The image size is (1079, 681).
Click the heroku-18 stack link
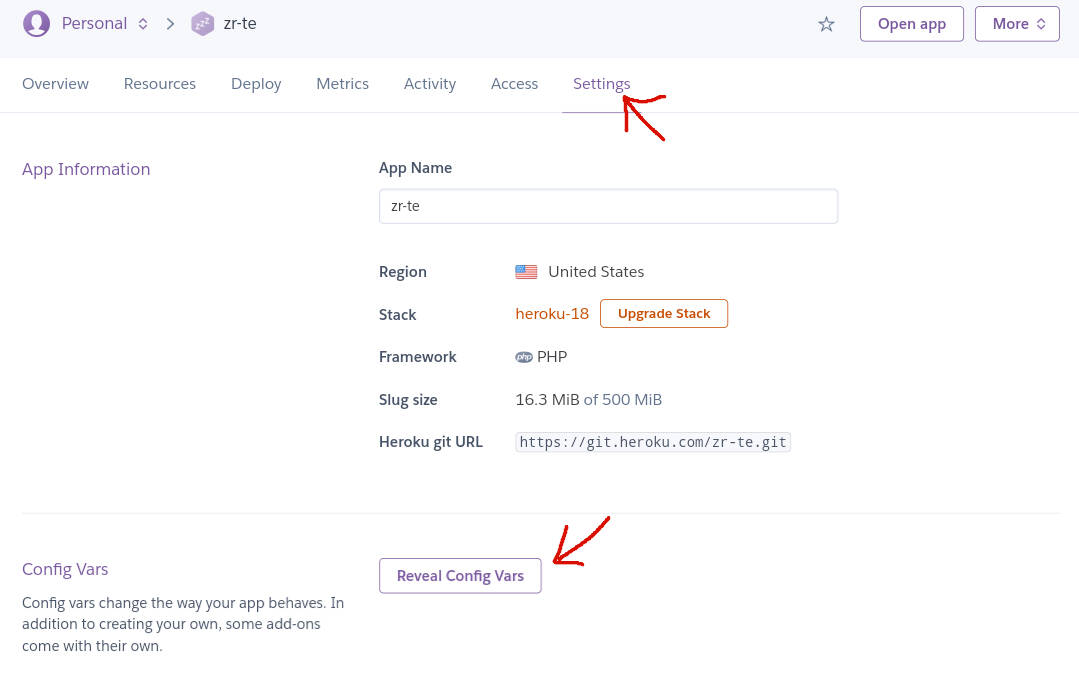pyautogui.click(x=552, y=314)
